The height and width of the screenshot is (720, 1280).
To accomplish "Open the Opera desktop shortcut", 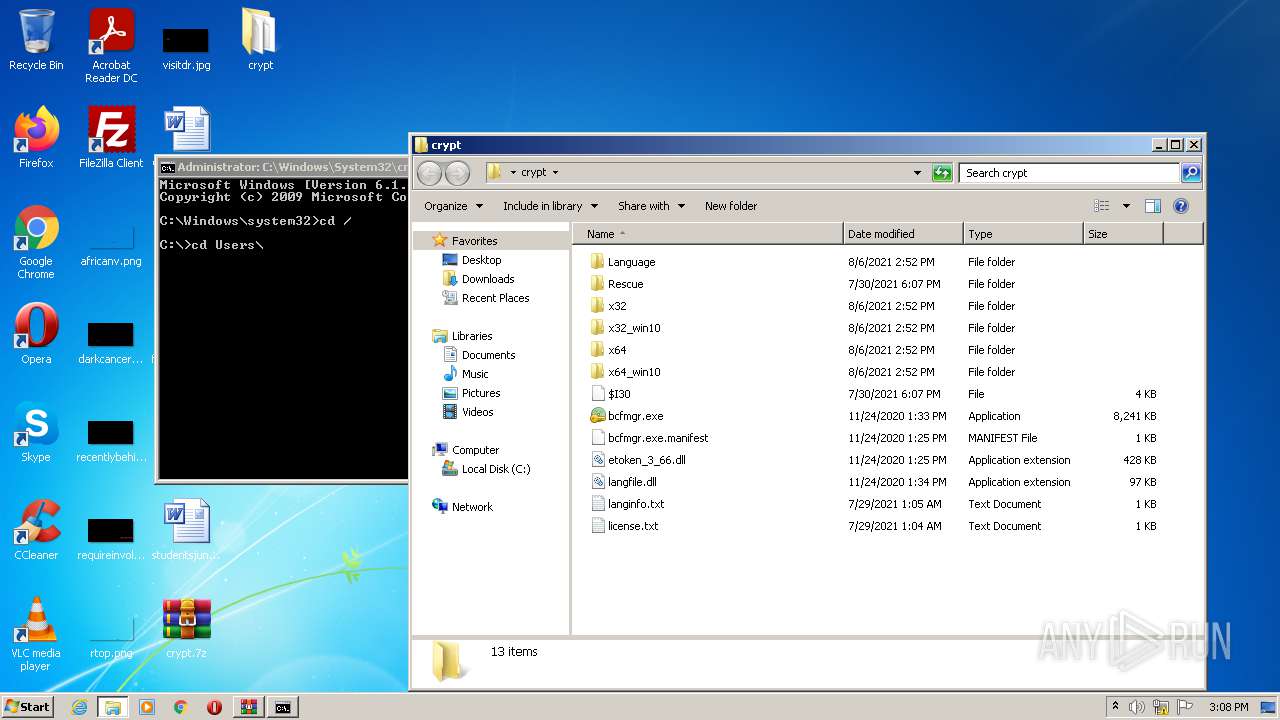I will pyautogui.click(x=36, y=334).
